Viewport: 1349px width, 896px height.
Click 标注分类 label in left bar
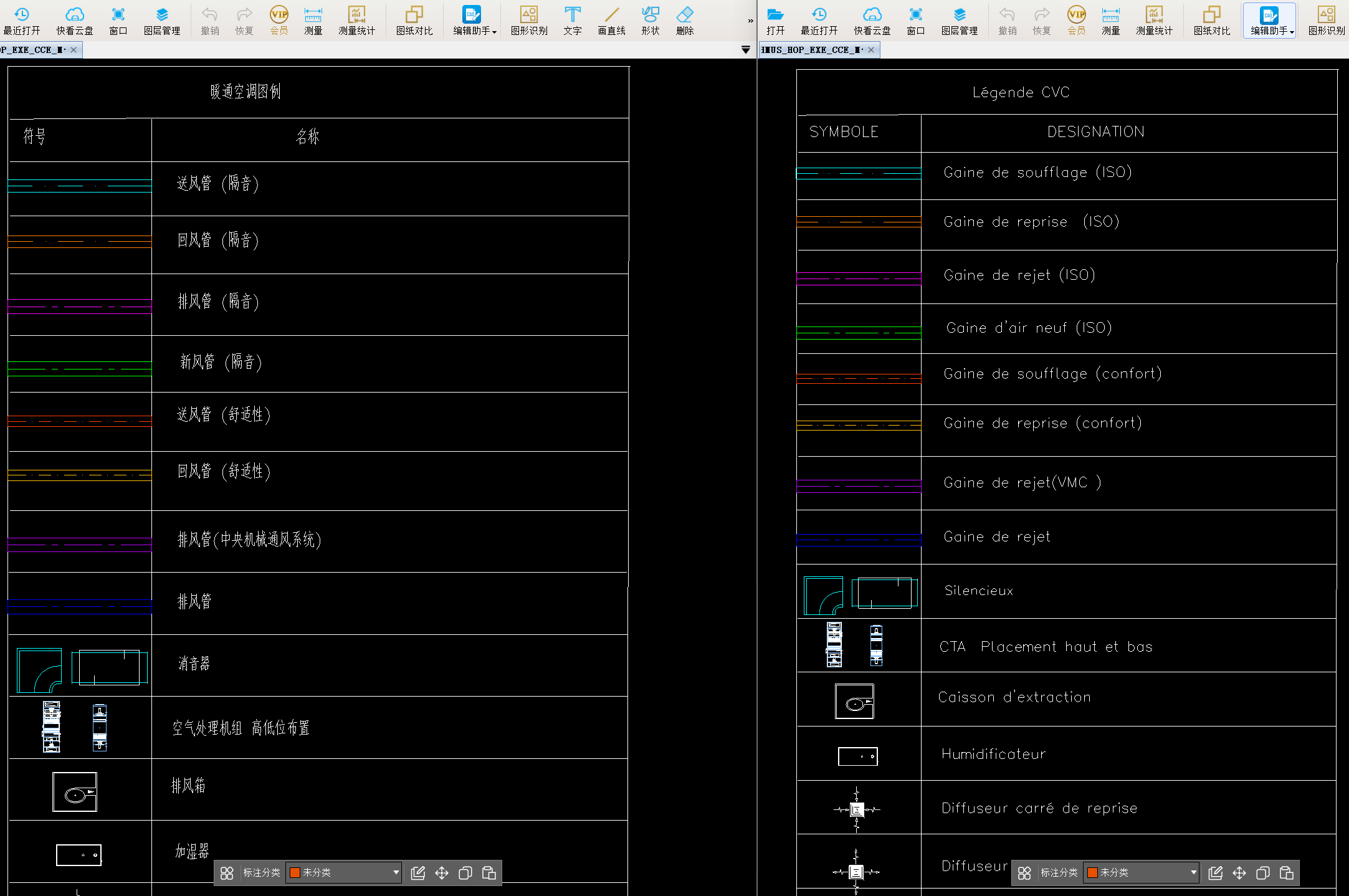click(x=262, y=872)
